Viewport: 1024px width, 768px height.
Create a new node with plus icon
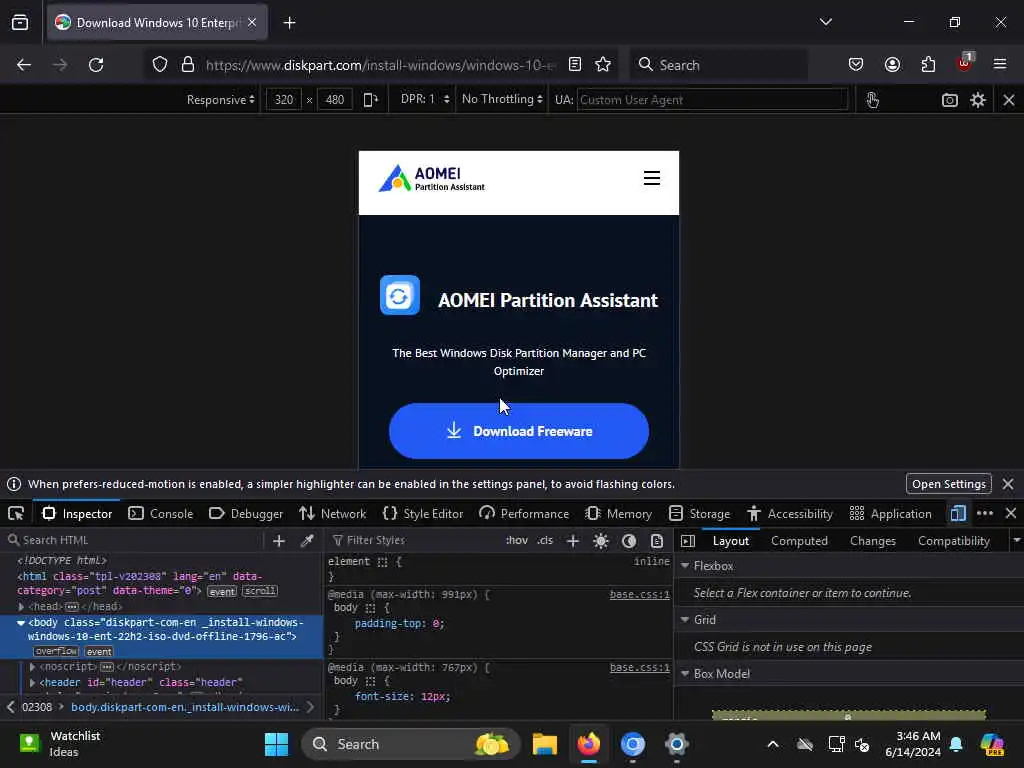point(279,541)
